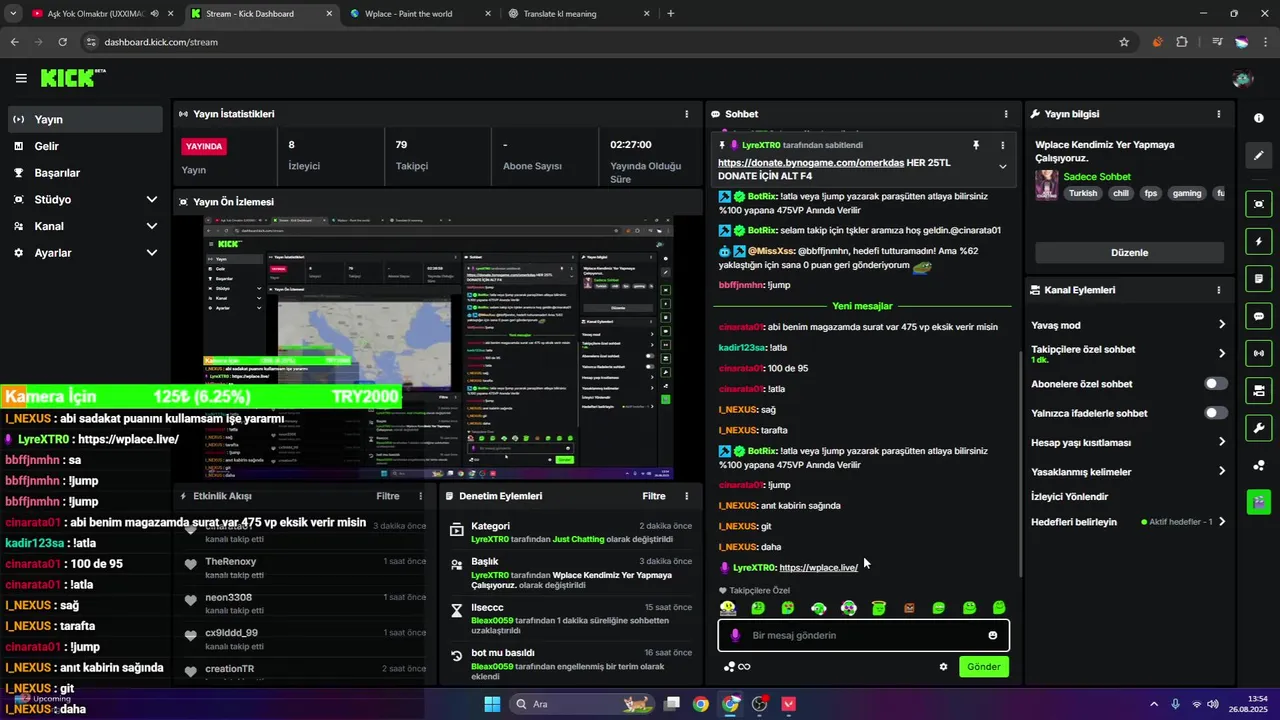Viewport: 1280px width, 720px height.
Task: Click the browser address bar
Action: tap(600, 42)
